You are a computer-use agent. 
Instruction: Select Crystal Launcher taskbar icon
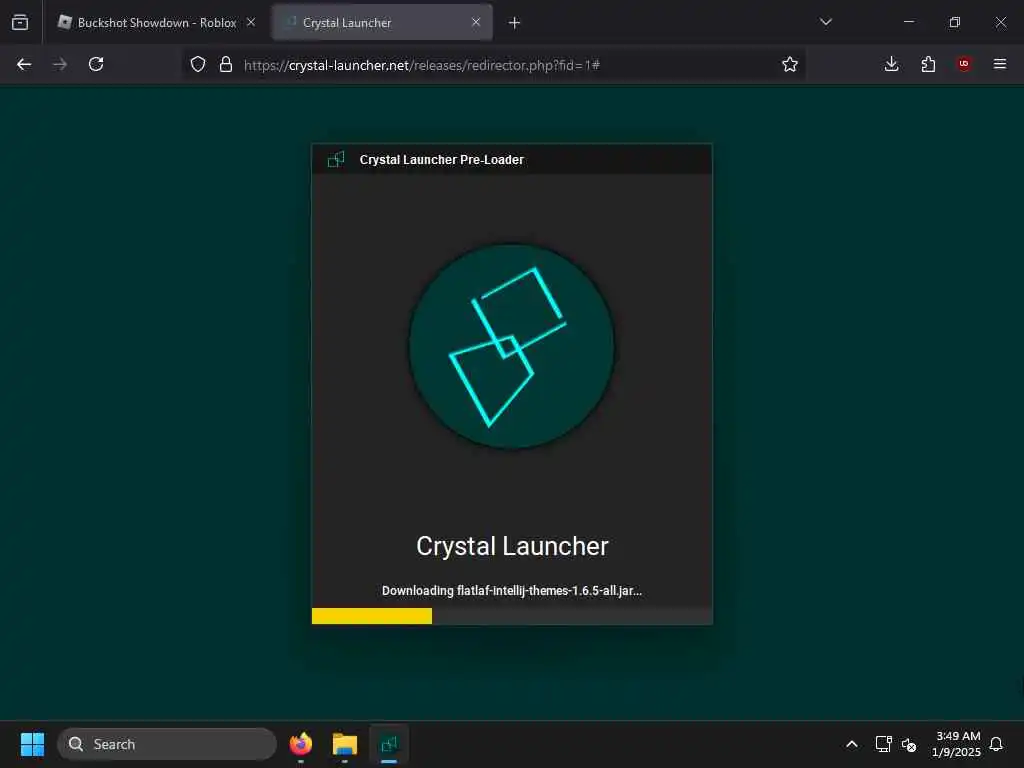pos(389,744)
